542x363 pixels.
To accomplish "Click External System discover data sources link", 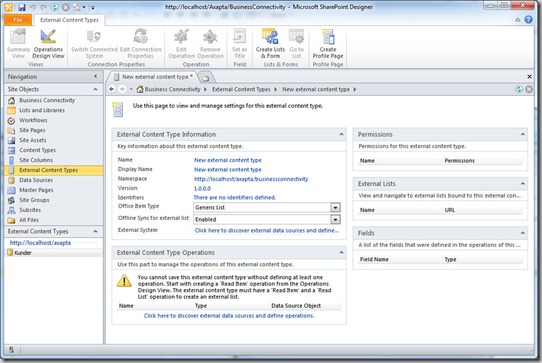I will 267,230.
